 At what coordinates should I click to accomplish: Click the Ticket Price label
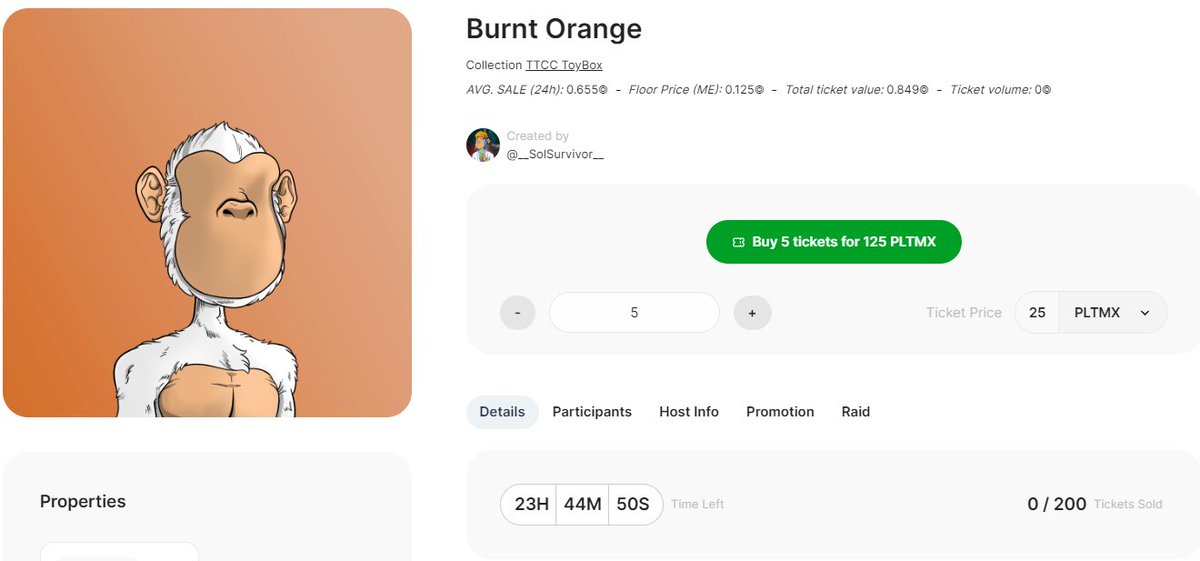coord(964,313)
